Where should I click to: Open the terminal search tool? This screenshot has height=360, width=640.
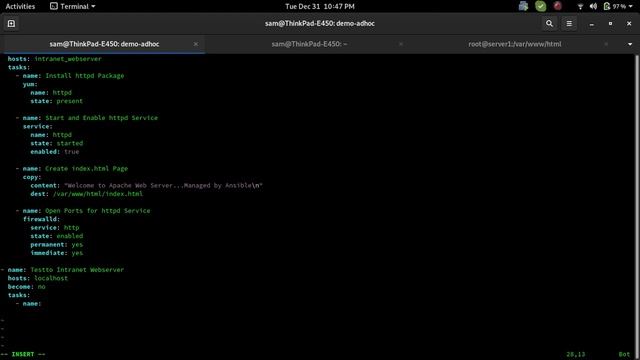pos(549,24)
